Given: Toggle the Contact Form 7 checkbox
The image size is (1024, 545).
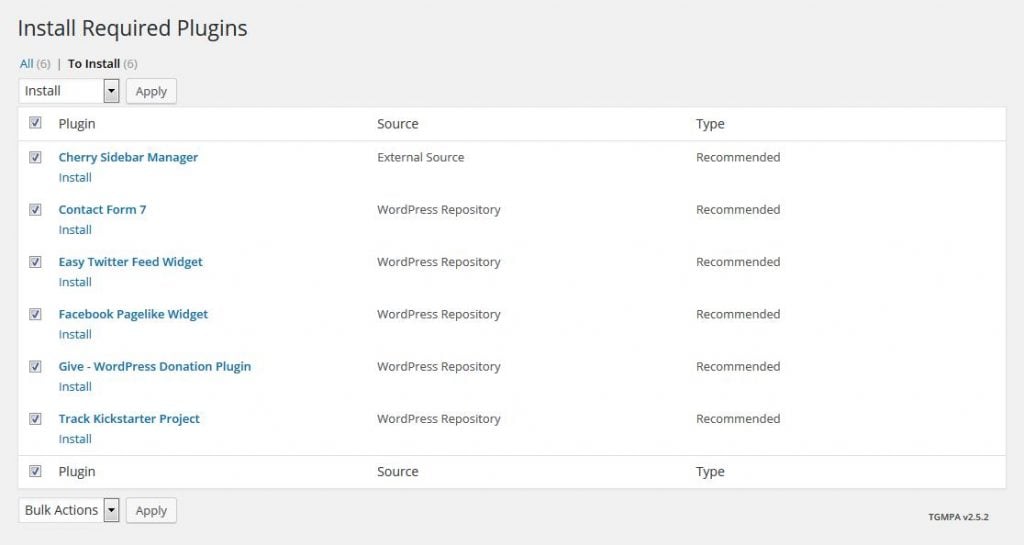Looking at the screenshot, I should (x=36, y=210).
